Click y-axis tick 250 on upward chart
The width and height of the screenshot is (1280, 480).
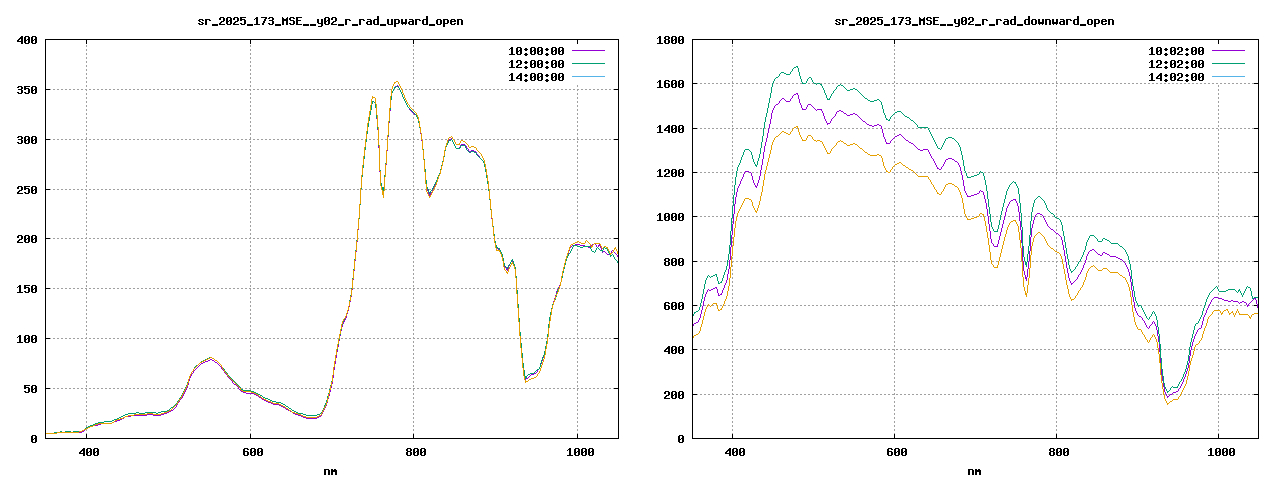click(x=27, y=189)
